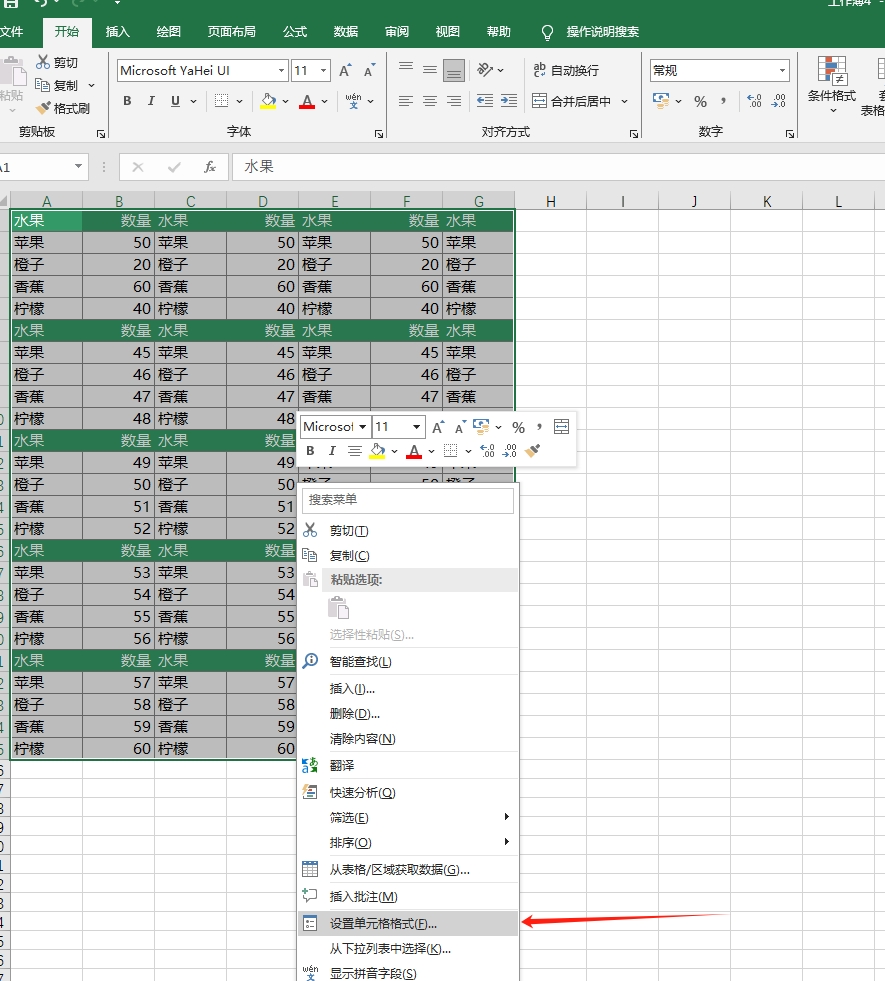
Task: Decrease decimal places in ribbon
Action: point(779,101)
